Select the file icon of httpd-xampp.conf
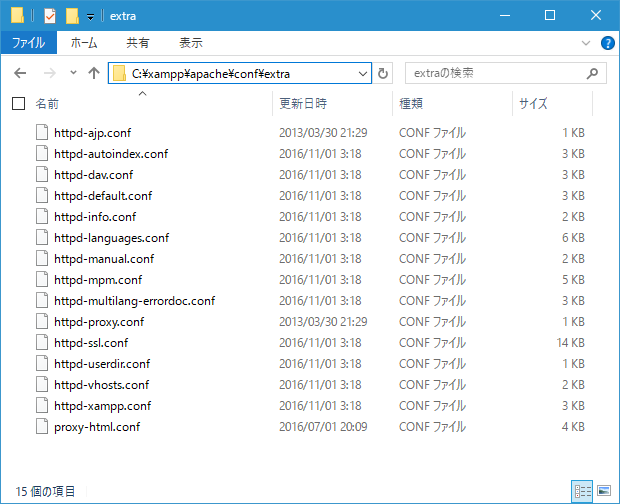Screen dimensions: 620x504 [x=42, y=406]
